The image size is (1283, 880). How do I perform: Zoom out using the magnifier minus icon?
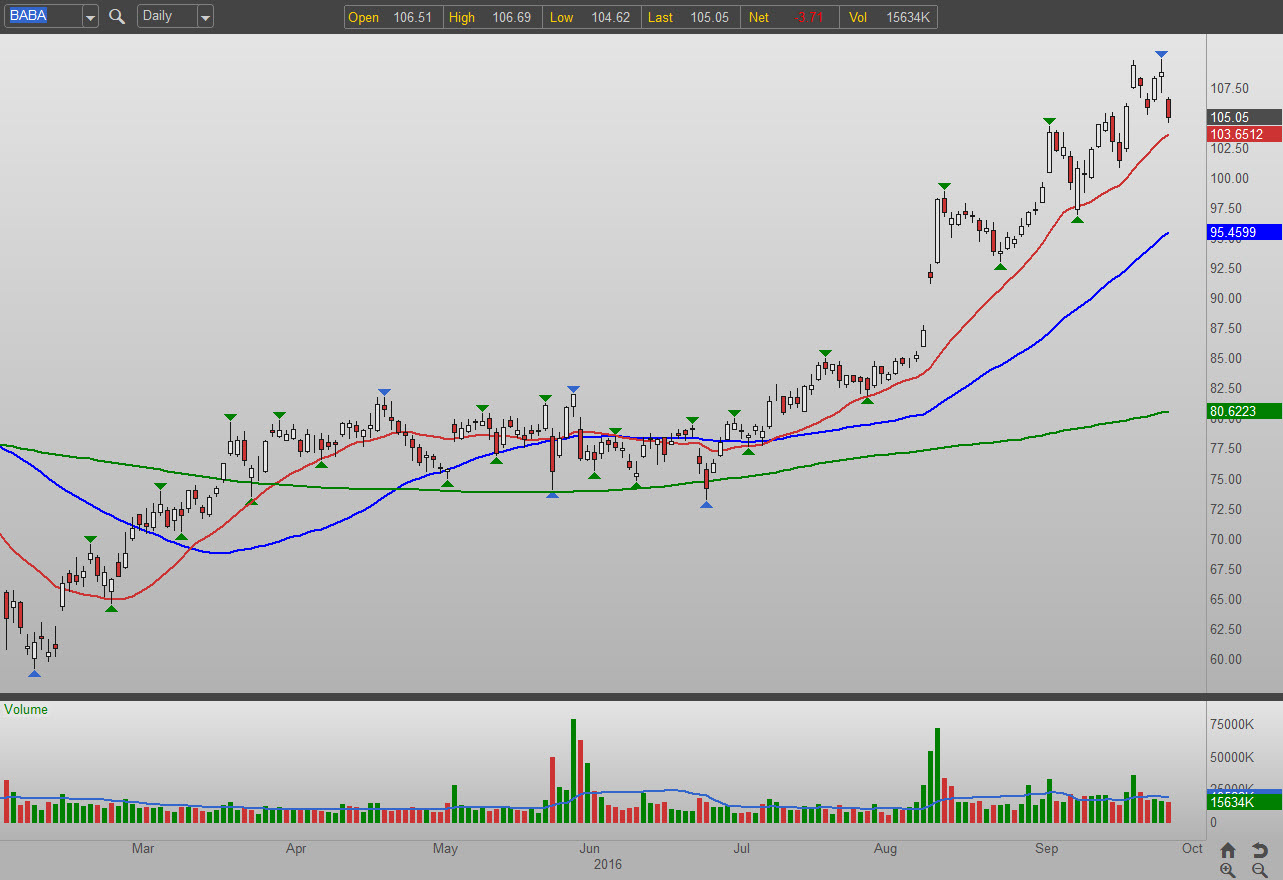[1259, 870]
